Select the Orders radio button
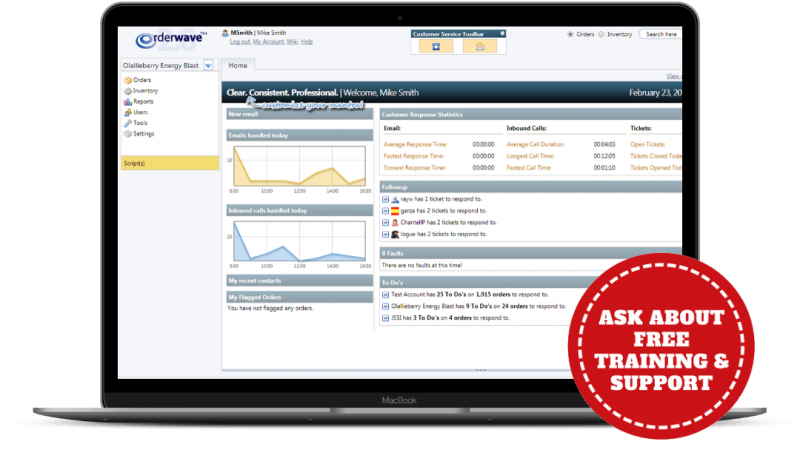This screenshot has height=450, width=800. point(570,34)
